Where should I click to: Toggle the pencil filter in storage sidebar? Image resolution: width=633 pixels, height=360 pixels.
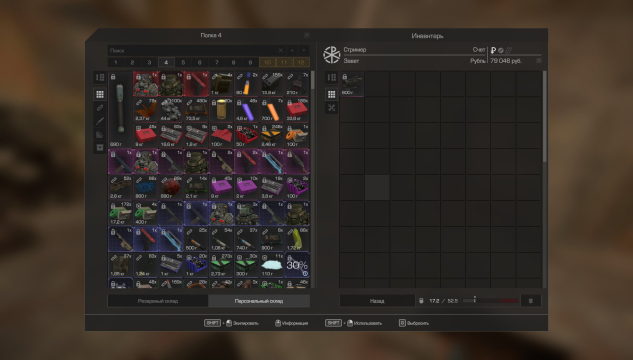100,121
